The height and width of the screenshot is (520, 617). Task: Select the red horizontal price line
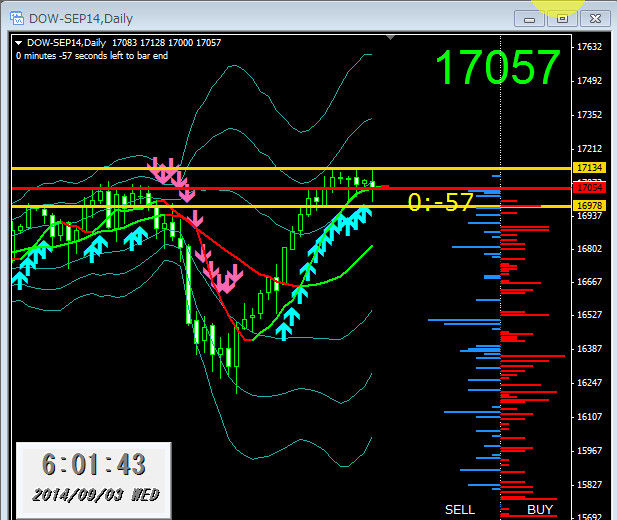[291, 189]
